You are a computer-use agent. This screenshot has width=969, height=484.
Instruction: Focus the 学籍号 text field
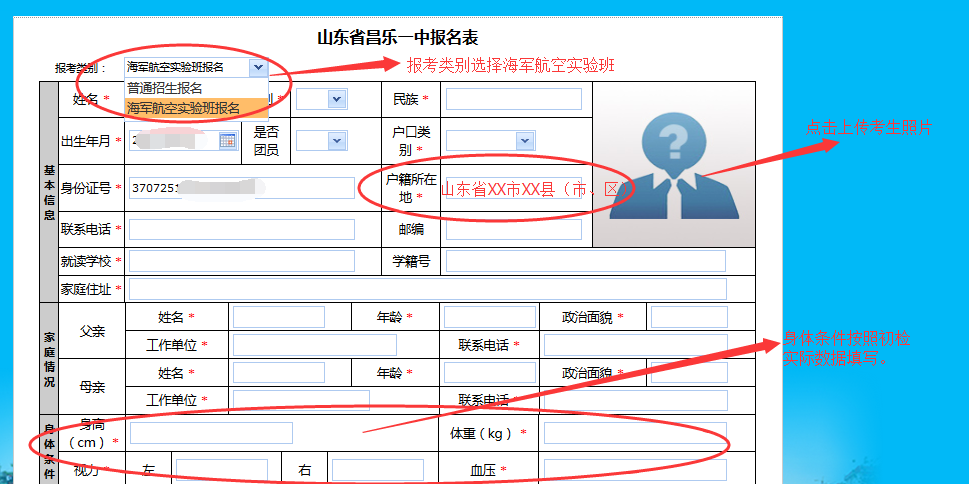[x=583, y=262]
